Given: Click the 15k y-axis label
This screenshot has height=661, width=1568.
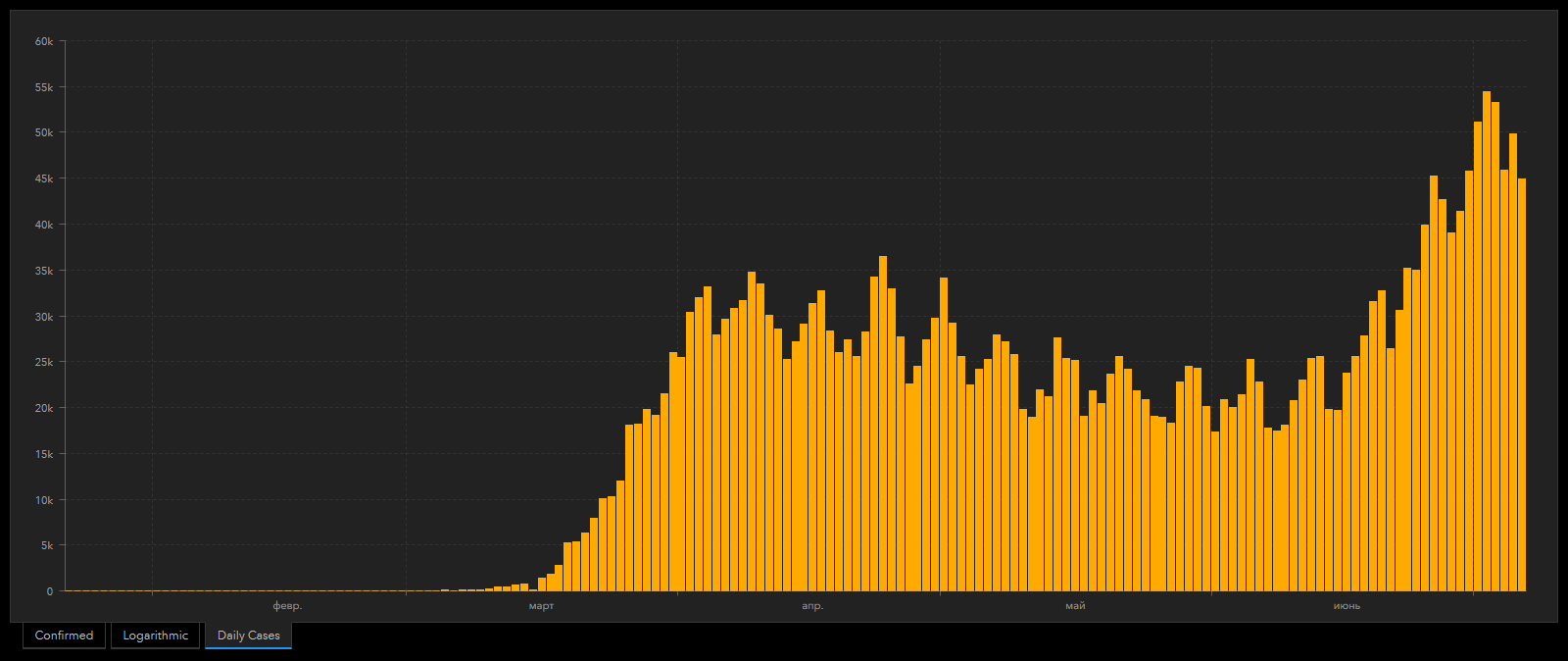Looking at the screenshot, I should [44, 454].
